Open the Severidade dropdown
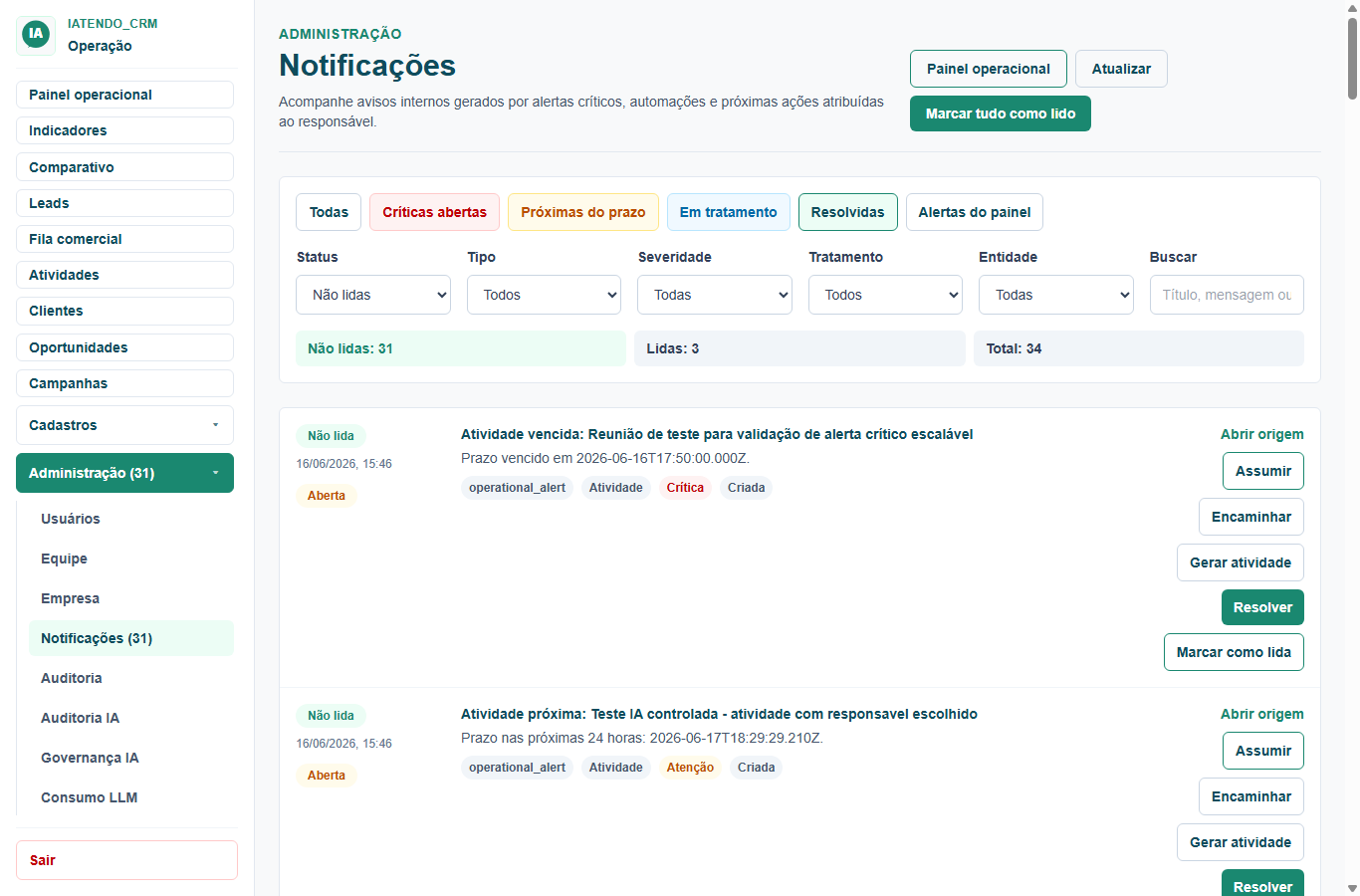 point(715,295)
